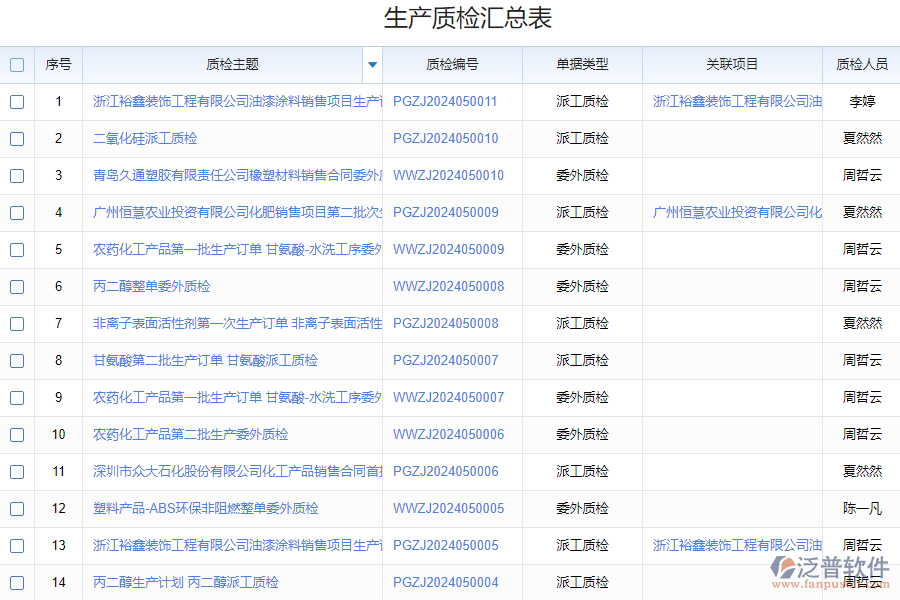The height and width of the screenshot is (600, 900).
Task: Click the 质检人员 column header
Action: click(861, 65)
